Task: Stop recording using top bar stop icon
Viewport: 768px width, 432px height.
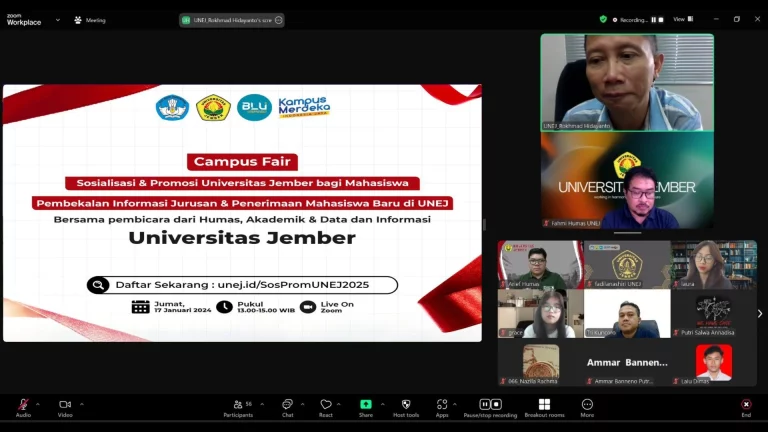Action: click(x=661, y=20)
